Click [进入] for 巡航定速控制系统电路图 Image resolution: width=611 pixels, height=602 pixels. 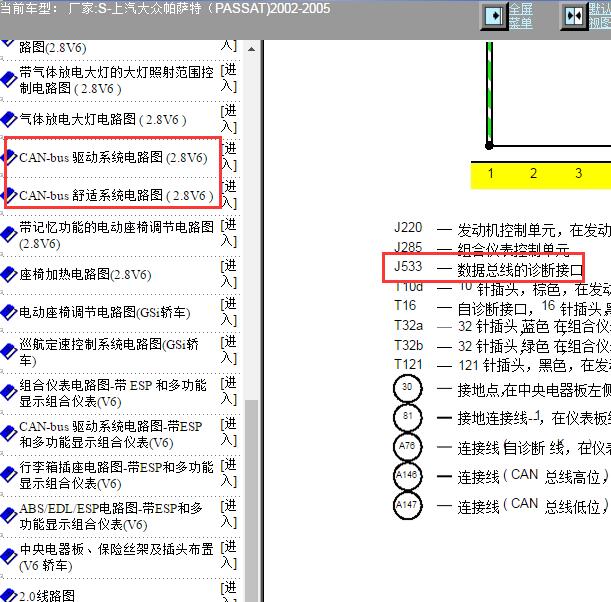pos(229,350)
